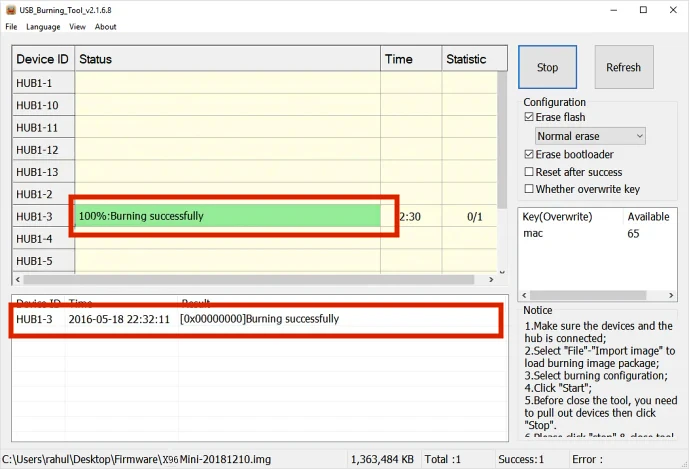690x470 pixels.
Task: Open the View menu
Action: tap(77, 27)
